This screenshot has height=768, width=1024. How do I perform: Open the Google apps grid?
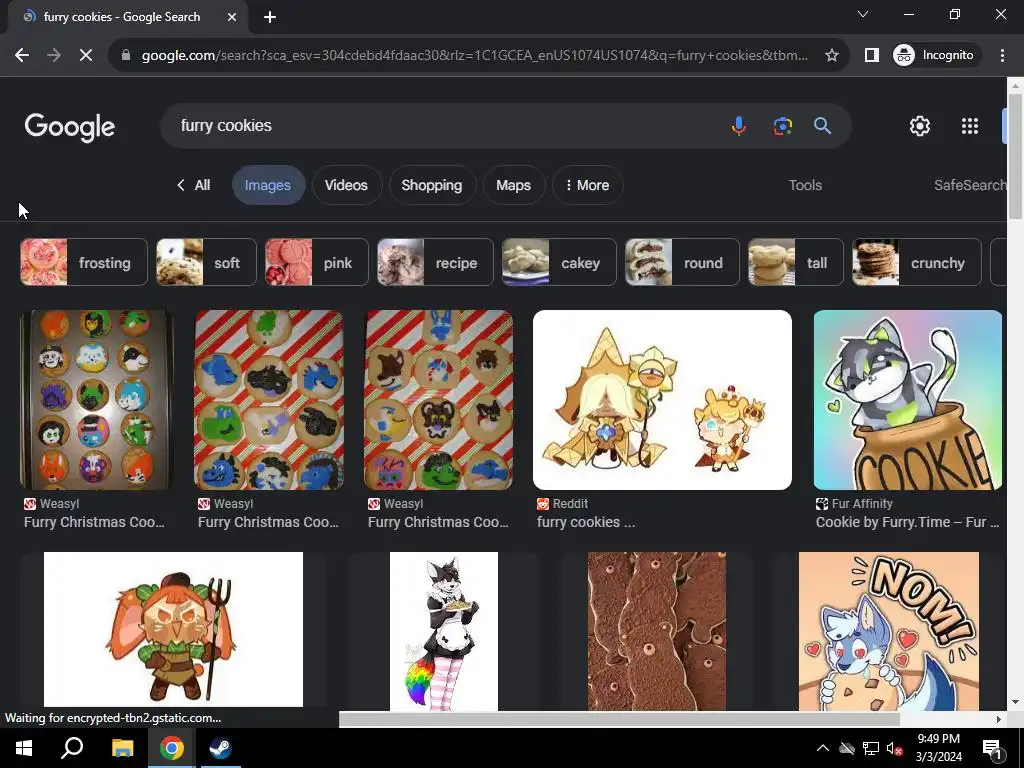(x=970, y=126)
